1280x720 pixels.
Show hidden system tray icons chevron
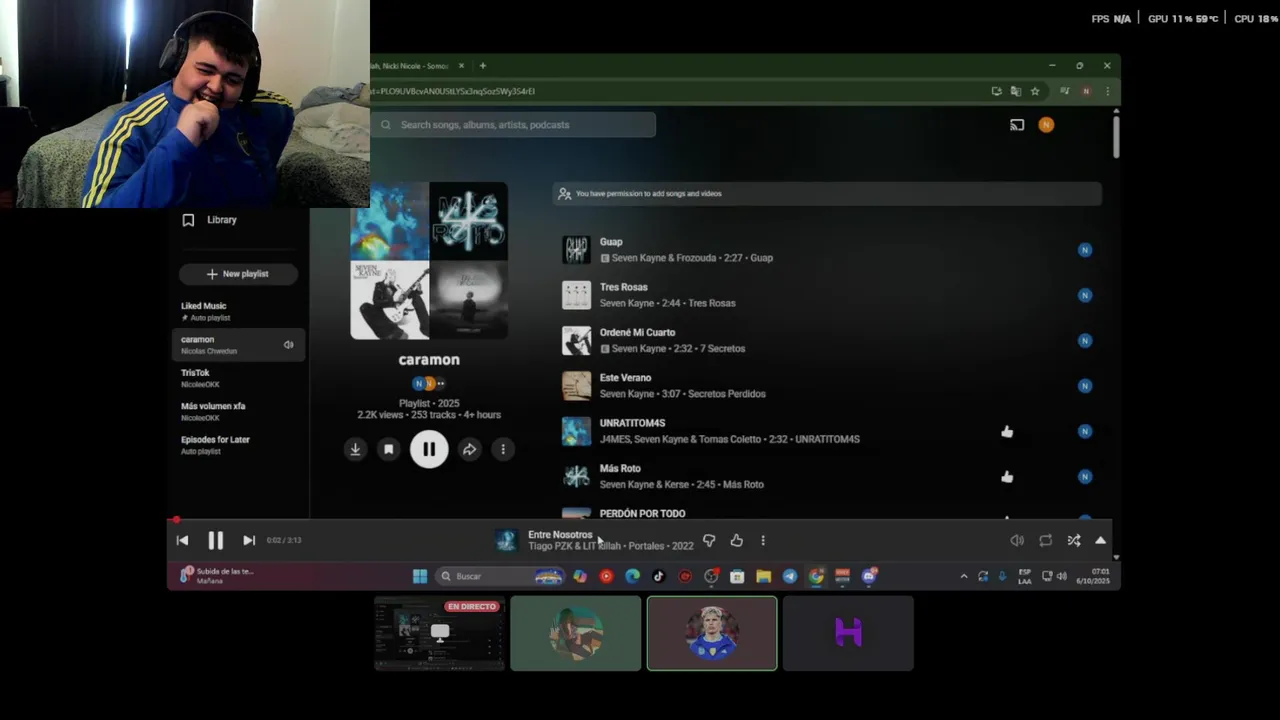(964, 576)
